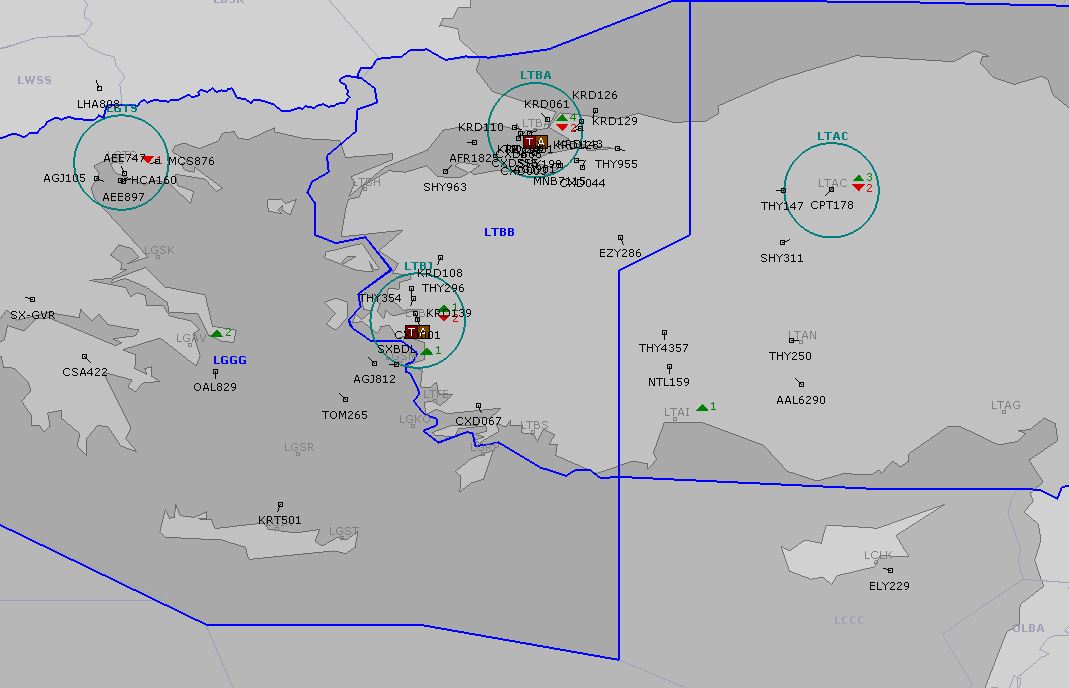Select the LTAI airport label
This screenshot has width=1069, height=688.
[x=677, y=413]
